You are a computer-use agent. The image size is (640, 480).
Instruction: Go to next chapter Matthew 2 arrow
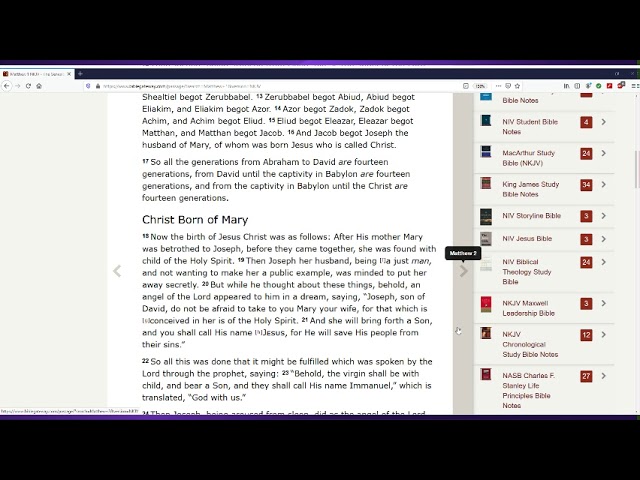click(x=463, y=271)
